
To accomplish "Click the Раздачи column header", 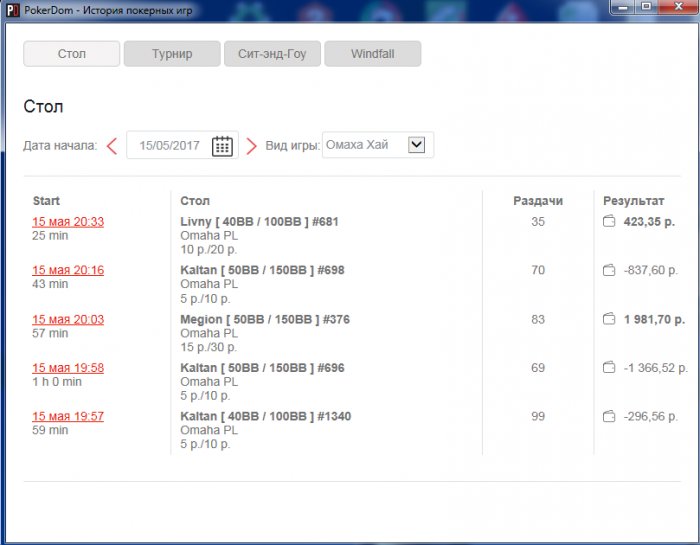I will click(538, 201).
